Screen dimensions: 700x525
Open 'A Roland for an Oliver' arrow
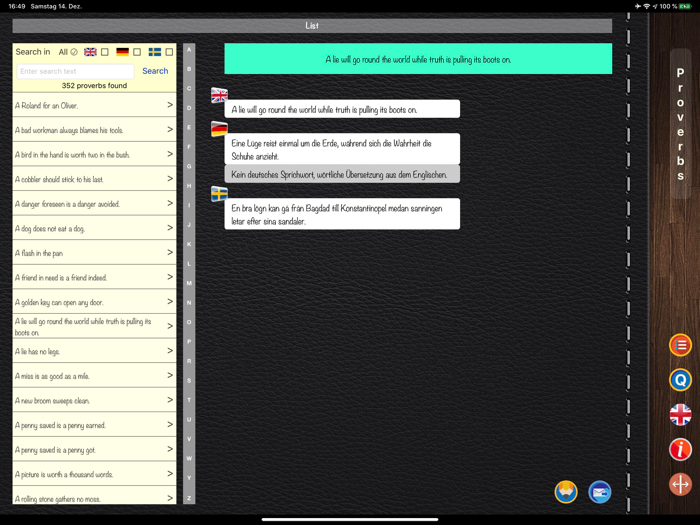(x=170, y=104)
